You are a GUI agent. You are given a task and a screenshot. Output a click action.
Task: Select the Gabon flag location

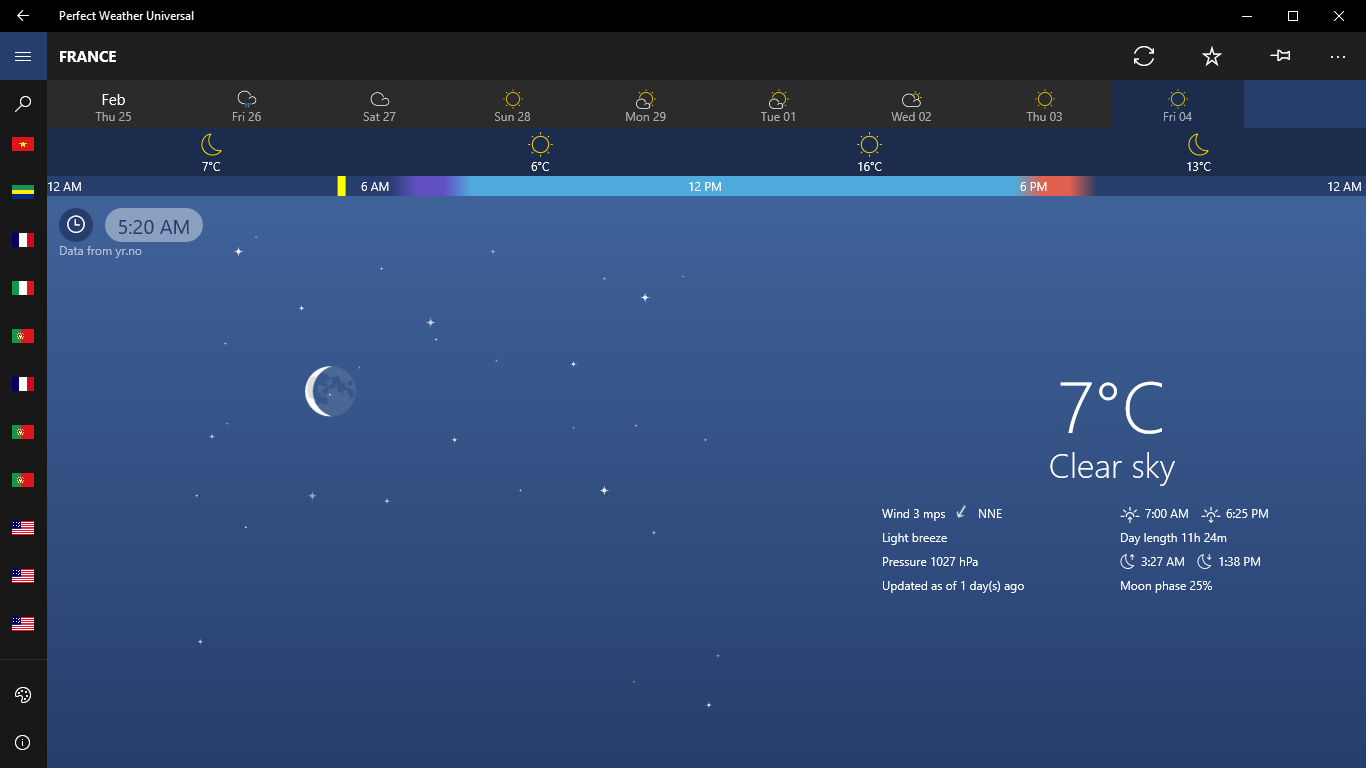coord(23,191)
